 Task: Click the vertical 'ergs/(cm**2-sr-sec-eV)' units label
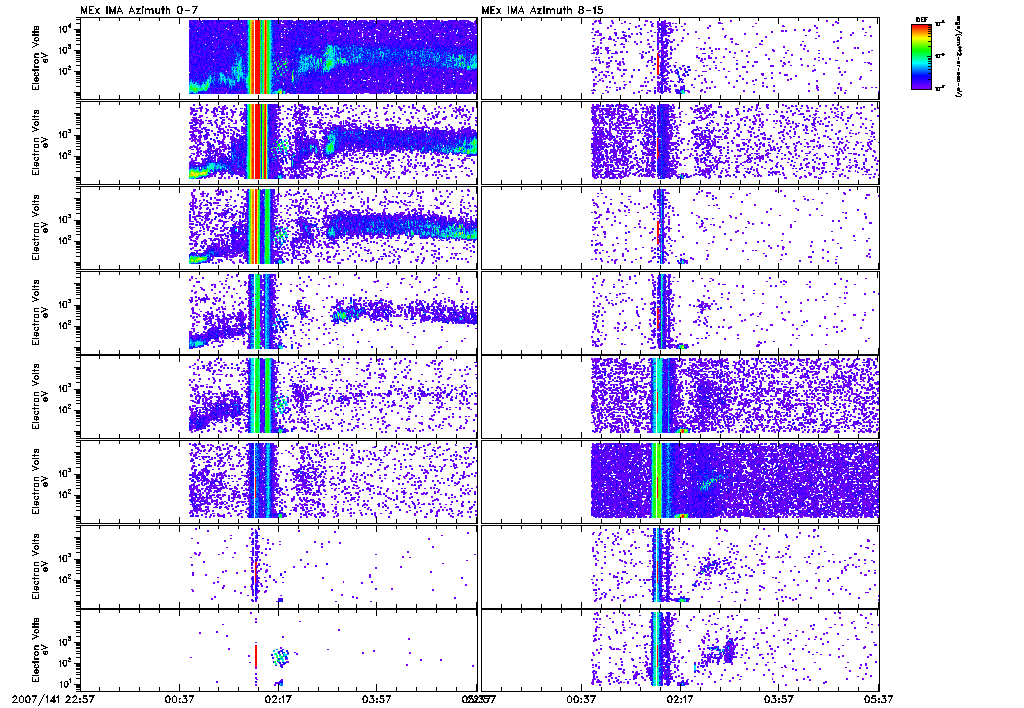(x=960, y=57)
